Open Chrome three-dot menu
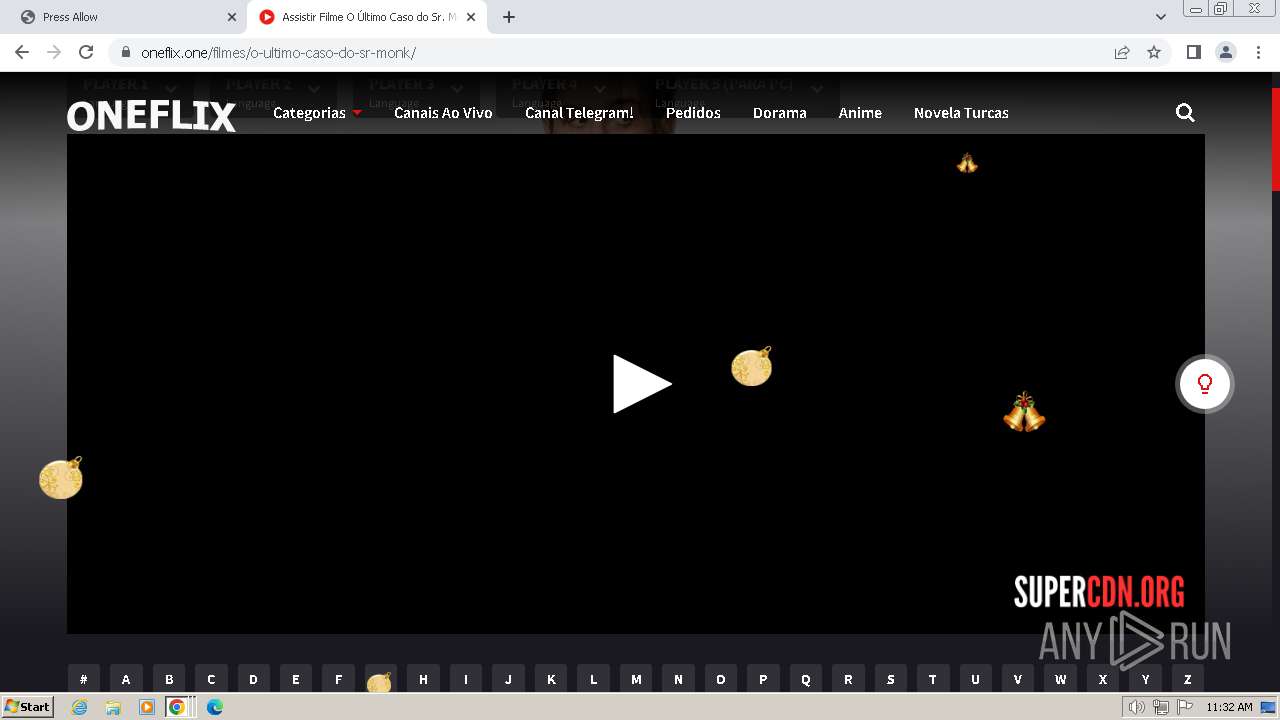 (x=1258, y=52)
